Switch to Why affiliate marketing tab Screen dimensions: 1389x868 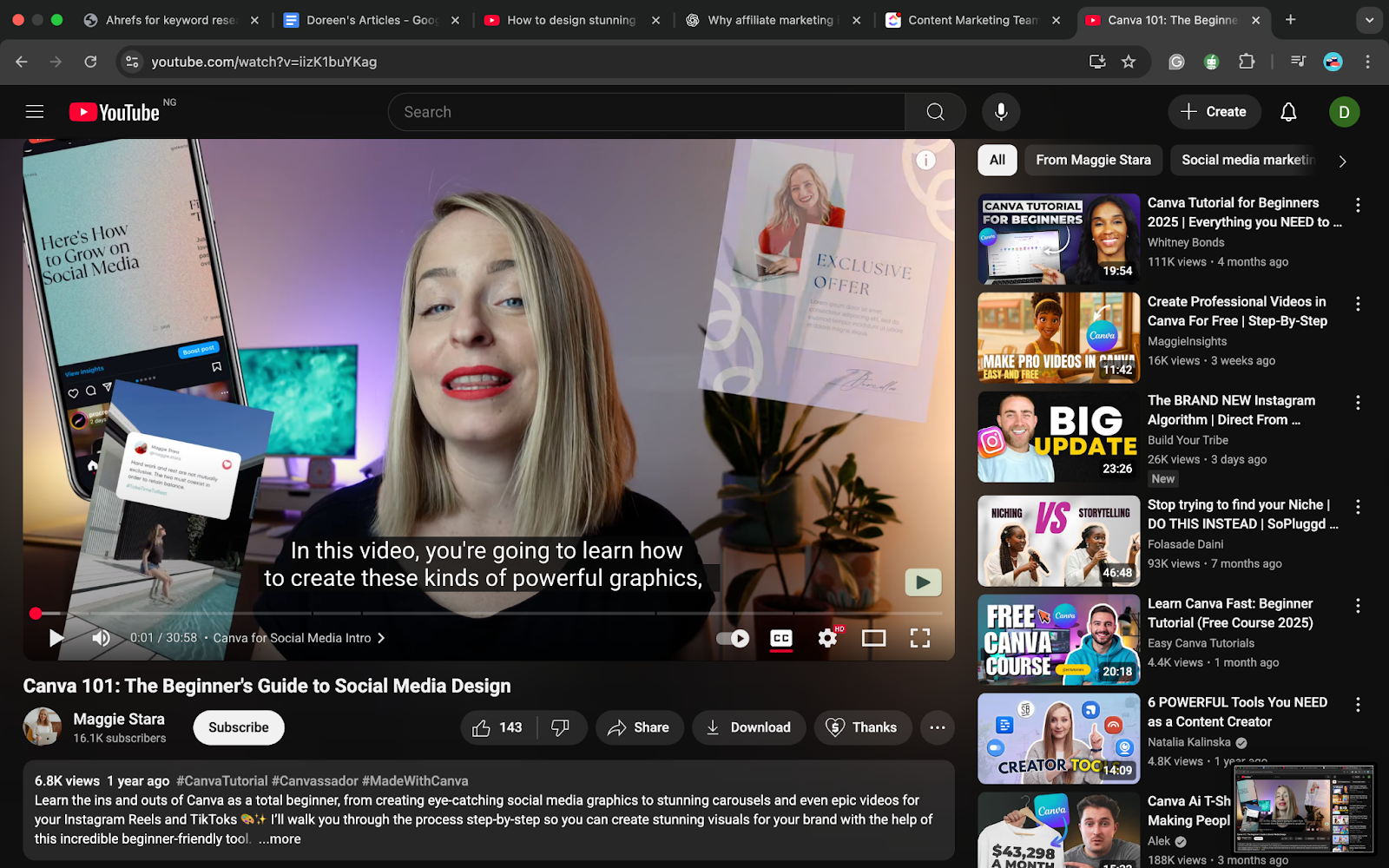coord(772,20)
